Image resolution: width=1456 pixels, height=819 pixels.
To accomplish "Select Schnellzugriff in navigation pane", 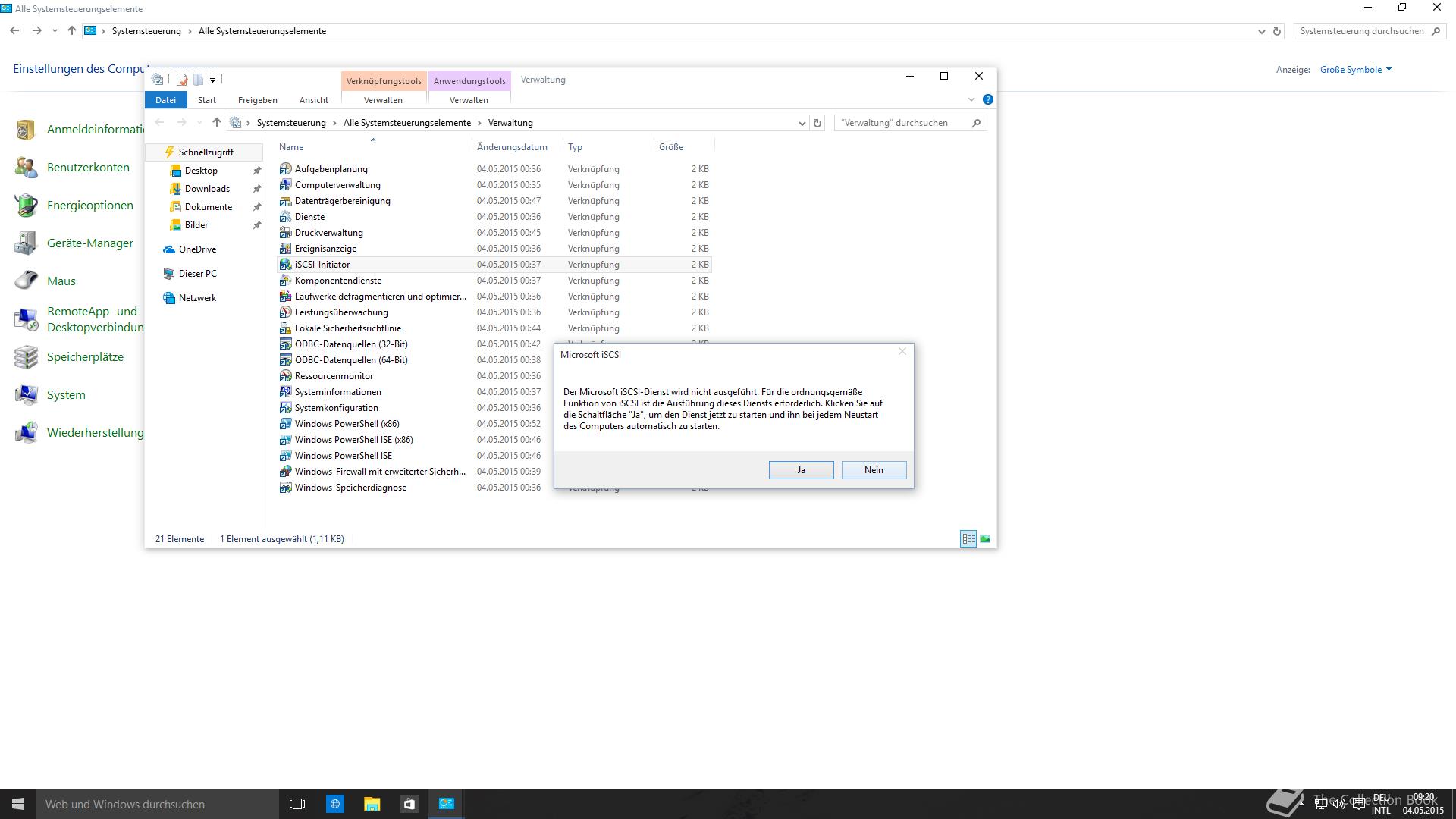I will tap(206, 152).
